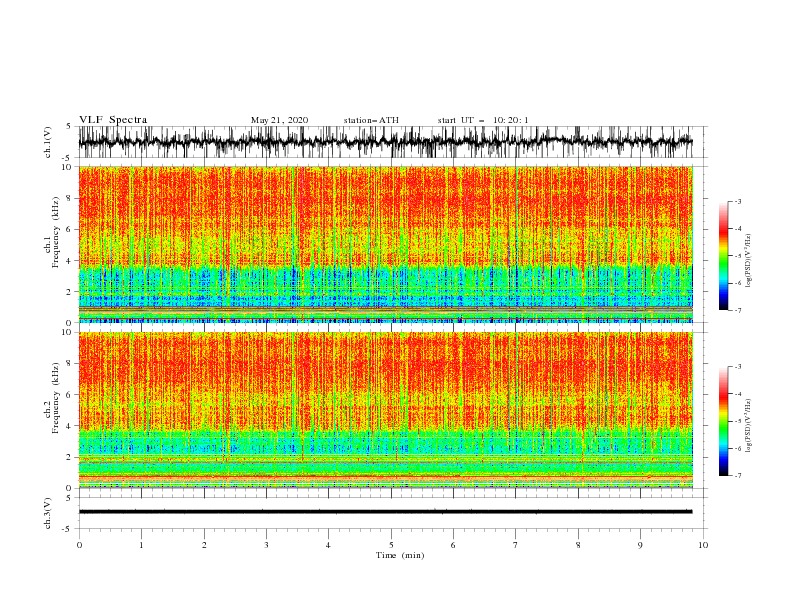Click the ch.2 spectrogram panel
Image resolution: width=792 pixels, height=612 pixels.
385,410
